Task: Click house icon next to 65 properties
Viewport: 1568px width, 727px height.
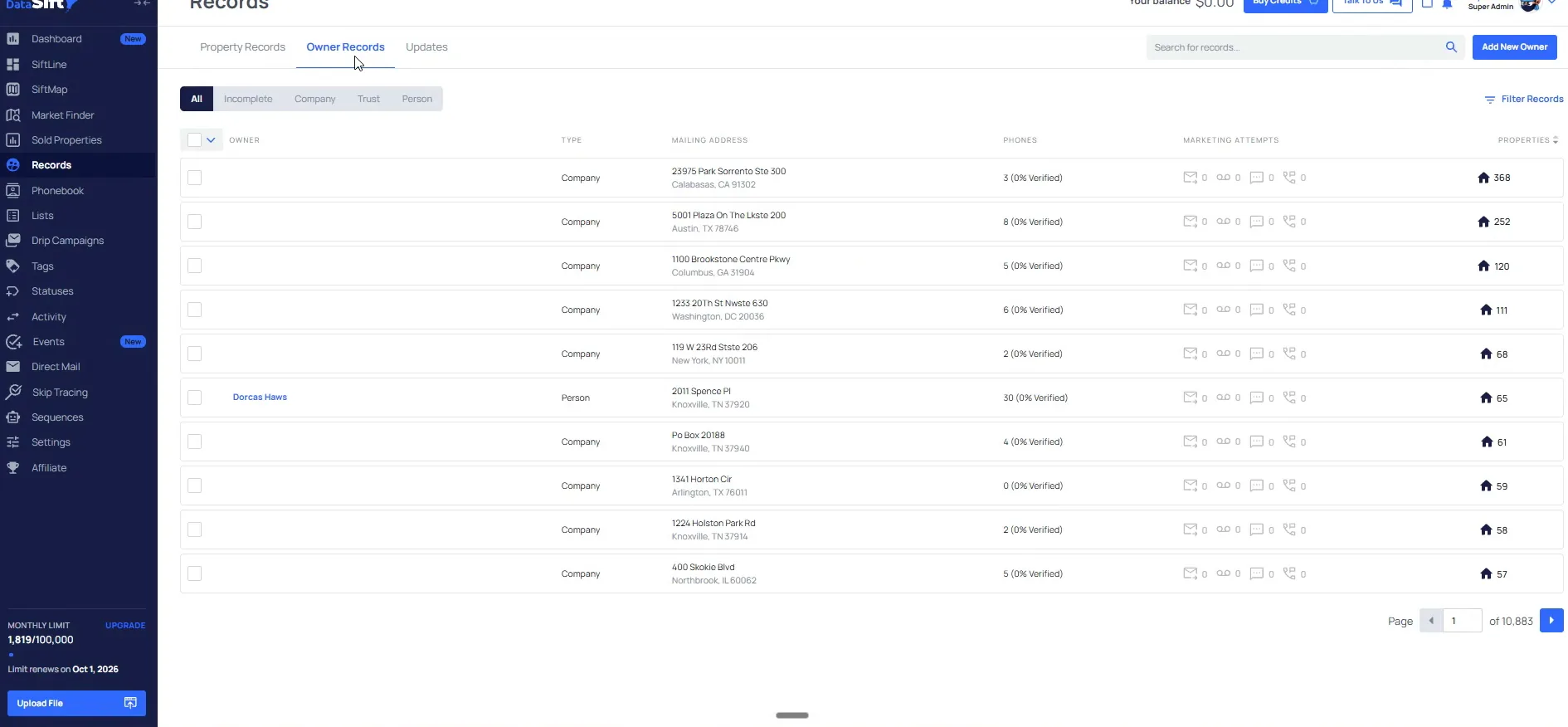Action: point(1486,398)
